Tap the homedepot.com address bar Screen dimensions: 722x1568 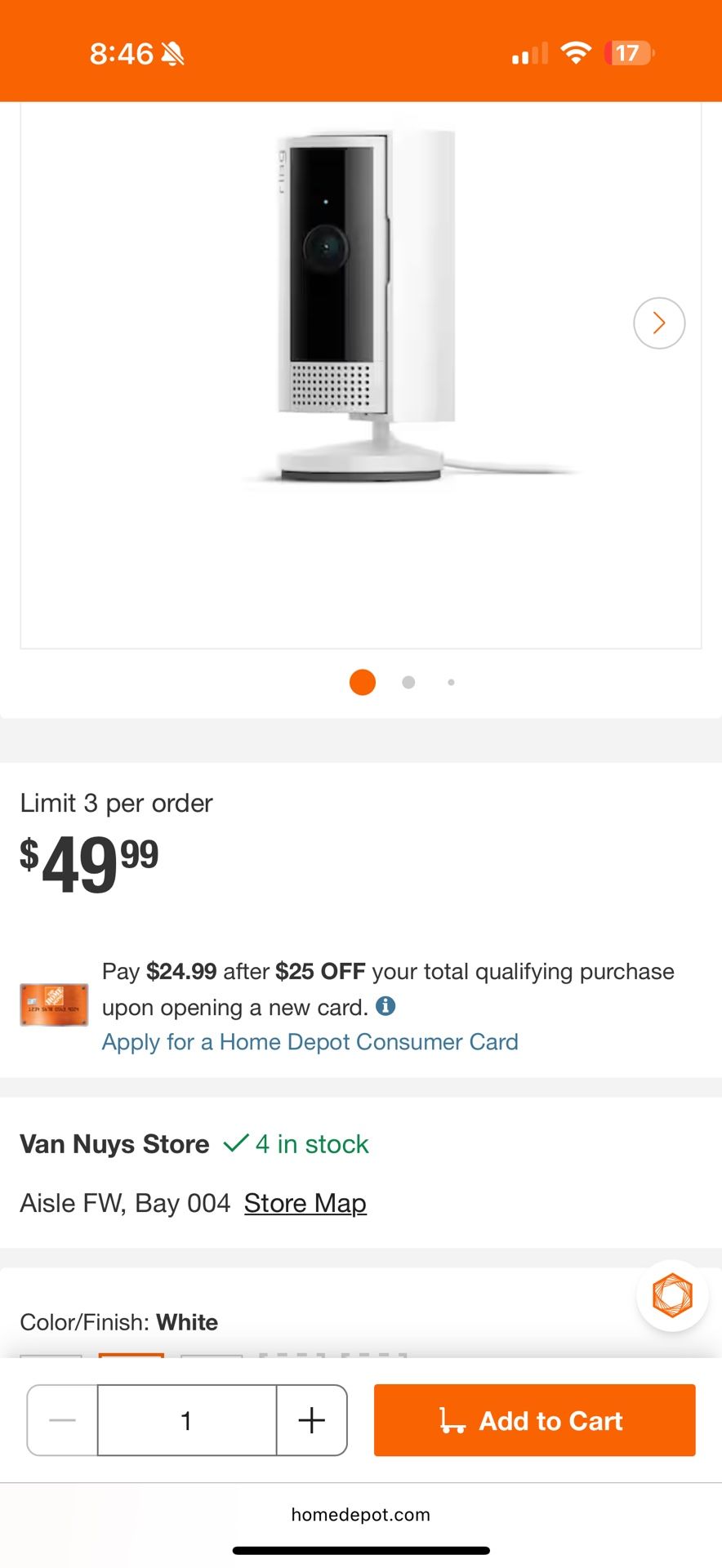click(360, 1515)
